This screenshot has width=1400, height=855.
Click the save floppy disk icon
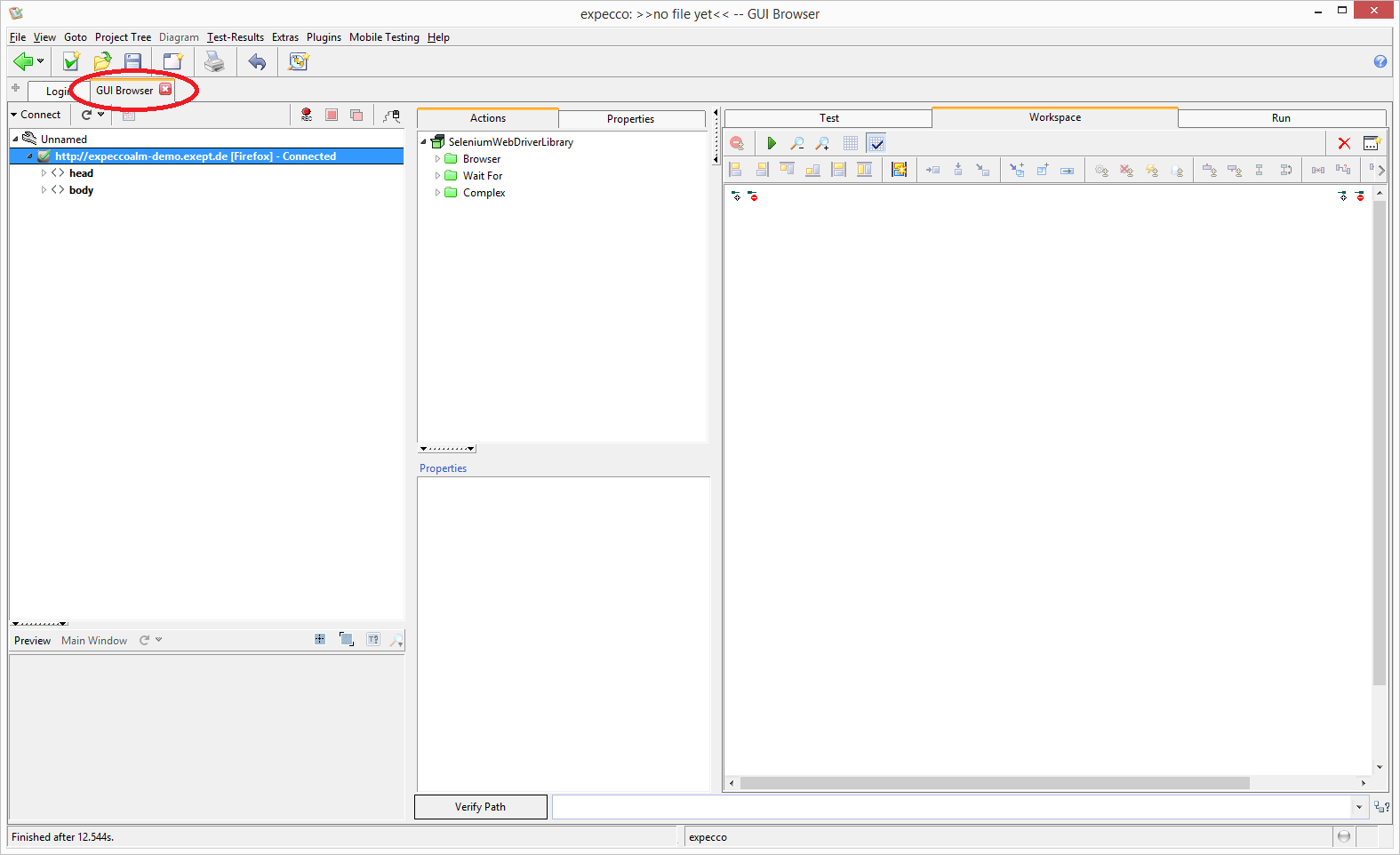click(133, 61)
